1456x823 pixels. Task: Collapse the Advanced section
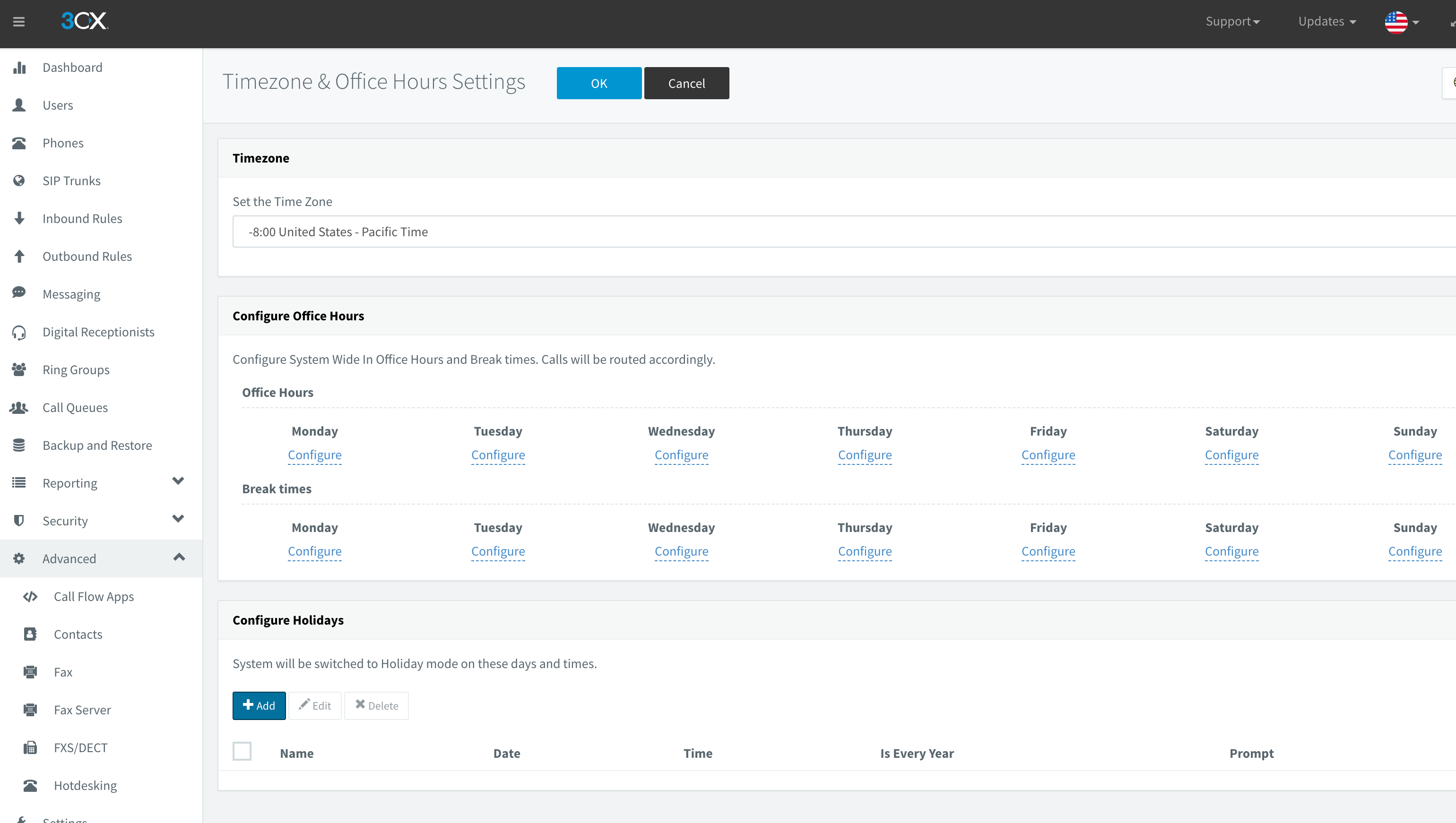[179, 557]
